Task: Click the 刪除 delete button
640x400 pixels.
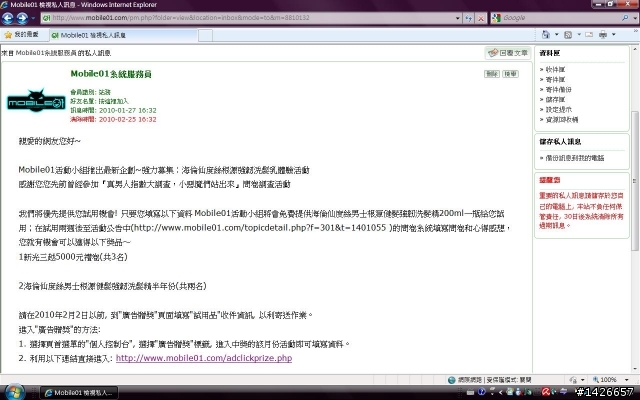Action: (x=491, y=74)
